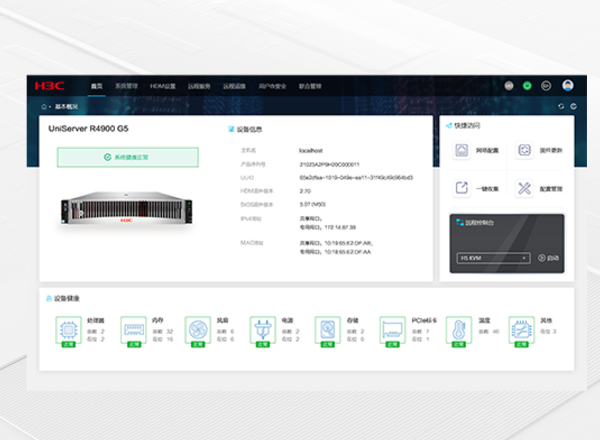Open the user avatar menu
Screen dimensions: 600x440
(568, 85)
